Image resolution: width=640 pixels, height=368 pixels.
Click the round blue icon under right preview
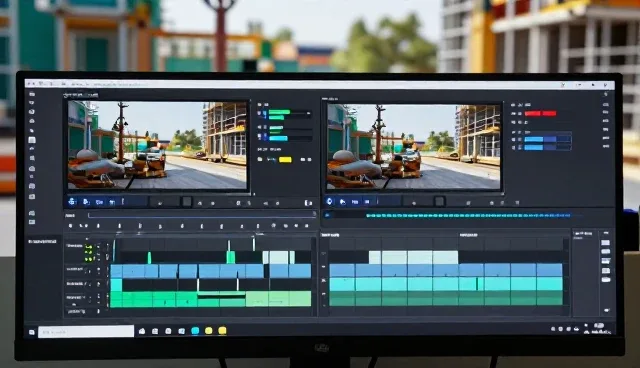pyautogui.click(x=329, y=201)
